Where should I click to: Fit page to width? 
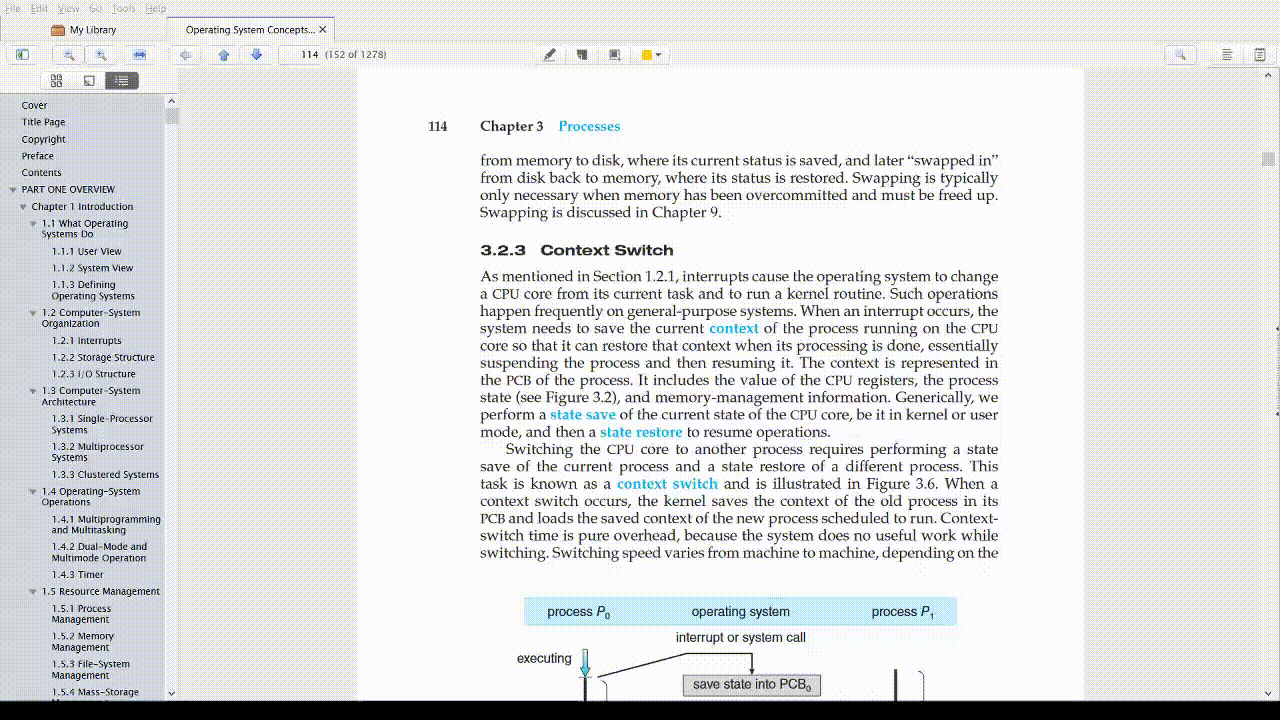[x=139, y=55]
